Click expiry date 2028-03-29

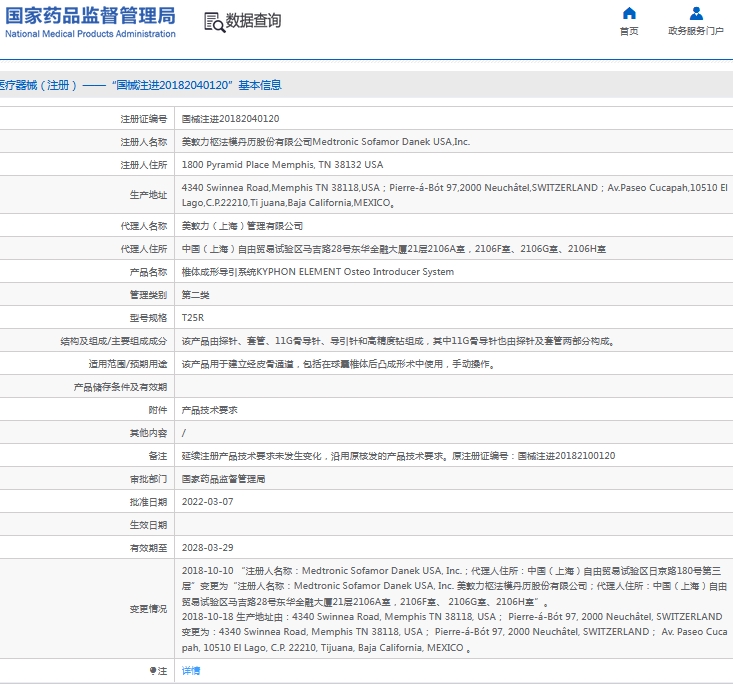tap(207, 547)
